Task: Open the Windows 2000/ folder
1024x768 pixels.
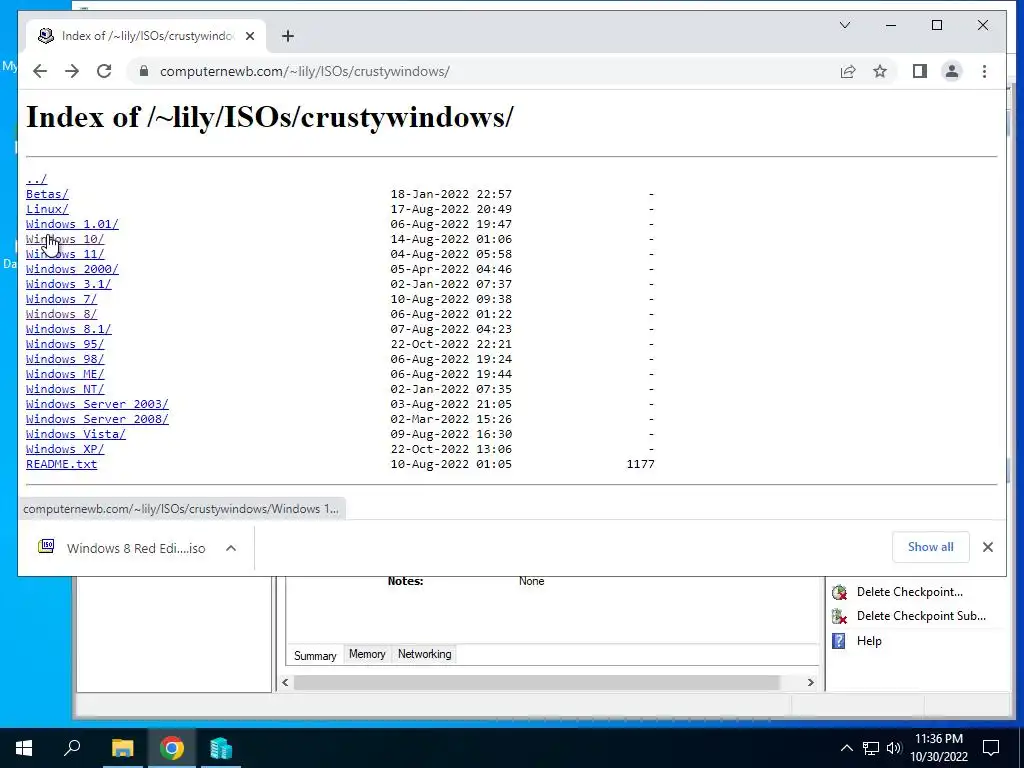Action: 72,269
